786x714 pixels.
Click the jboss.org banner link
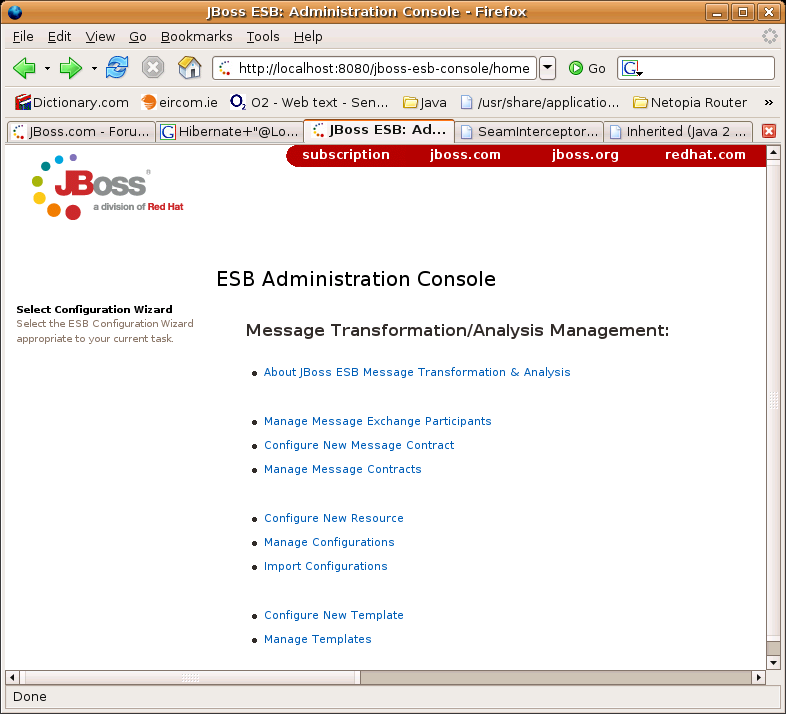(x=585, y=154)
